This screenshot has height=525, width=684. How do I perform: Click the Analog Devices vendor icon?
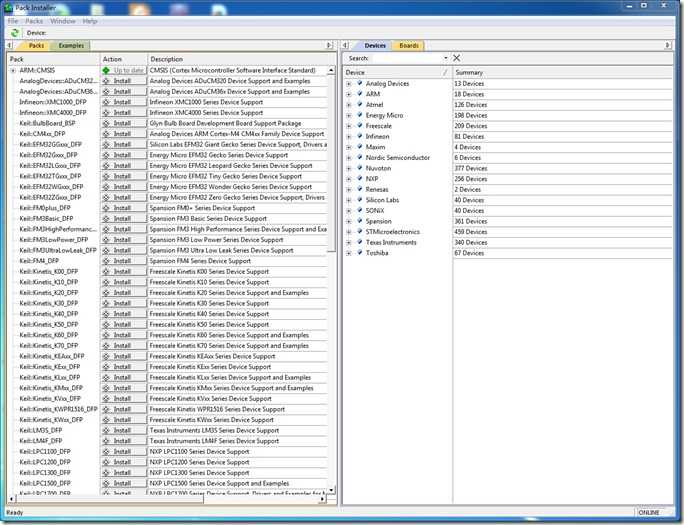[x=360, y=83]
